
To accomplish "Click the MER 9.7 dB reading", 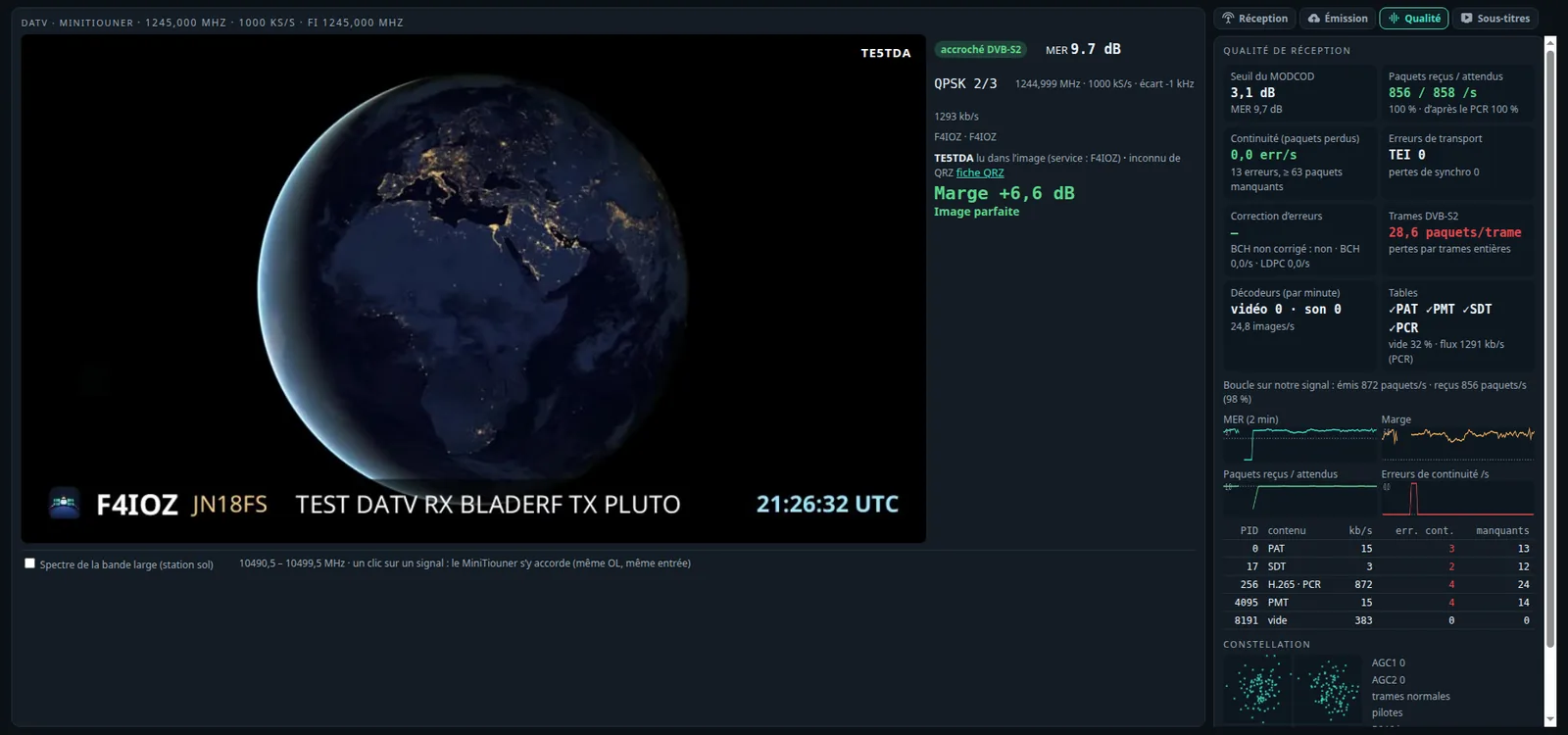I will (1083, 49).
